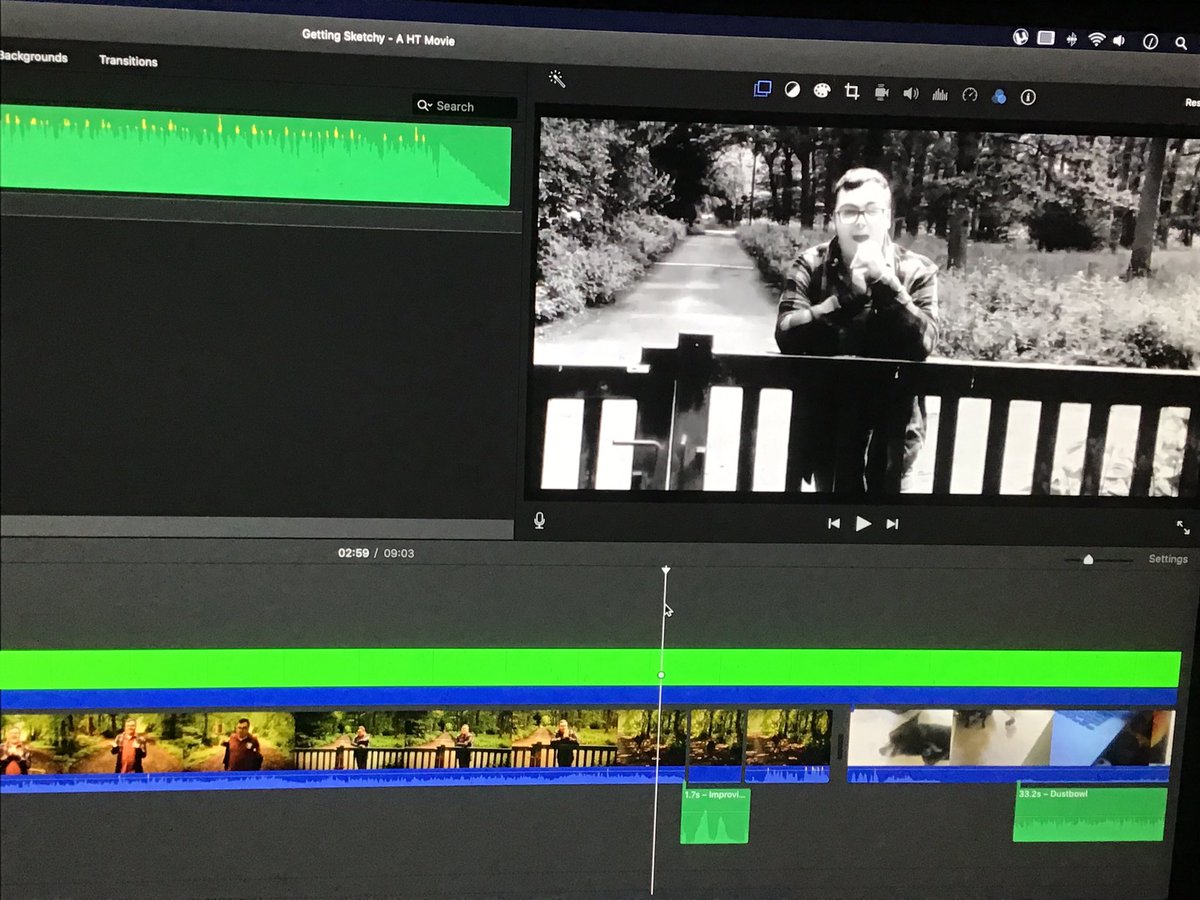Open noise reduction and equalizer bars icon
Viewport: 1200px width, 900px height.
(939, 94)
